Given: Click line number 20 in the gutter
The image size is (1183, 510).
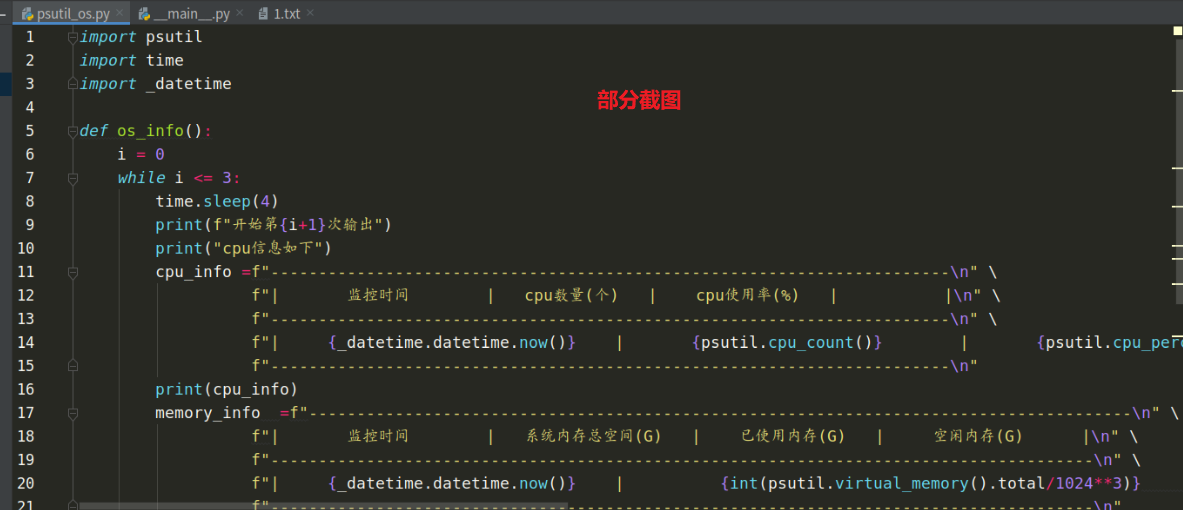Looking at the screenshot, I should [25, 484].
